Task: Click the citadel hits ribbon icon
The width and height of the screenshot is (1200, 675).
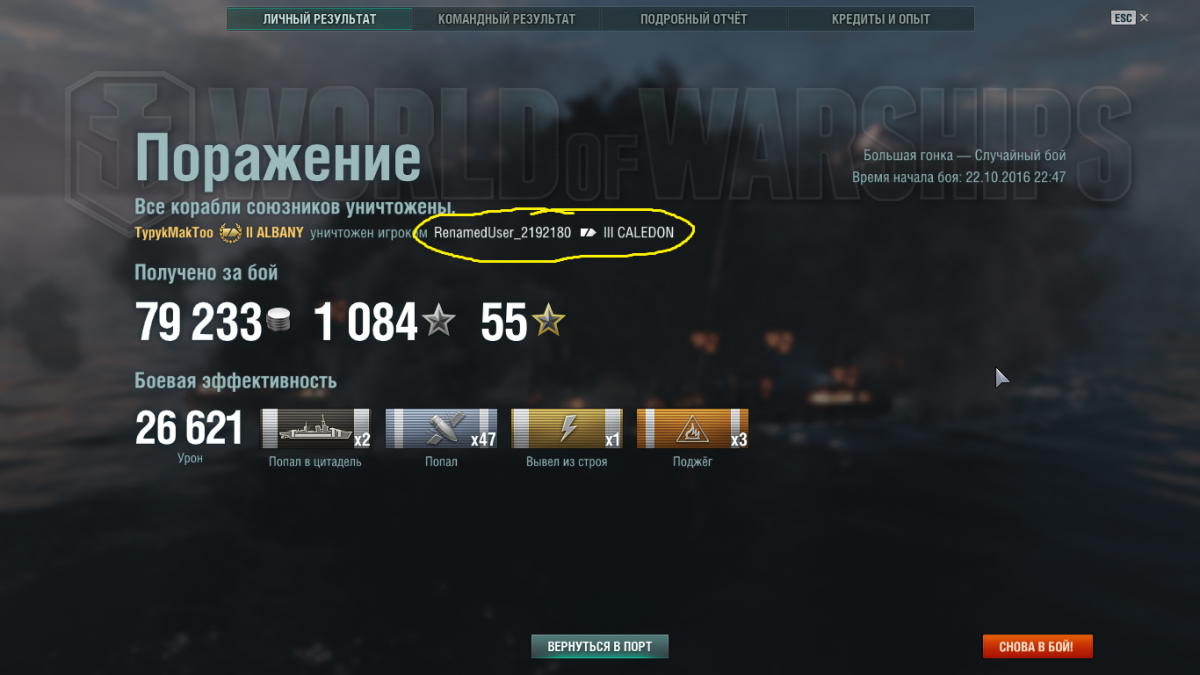Action: point(316,428)
